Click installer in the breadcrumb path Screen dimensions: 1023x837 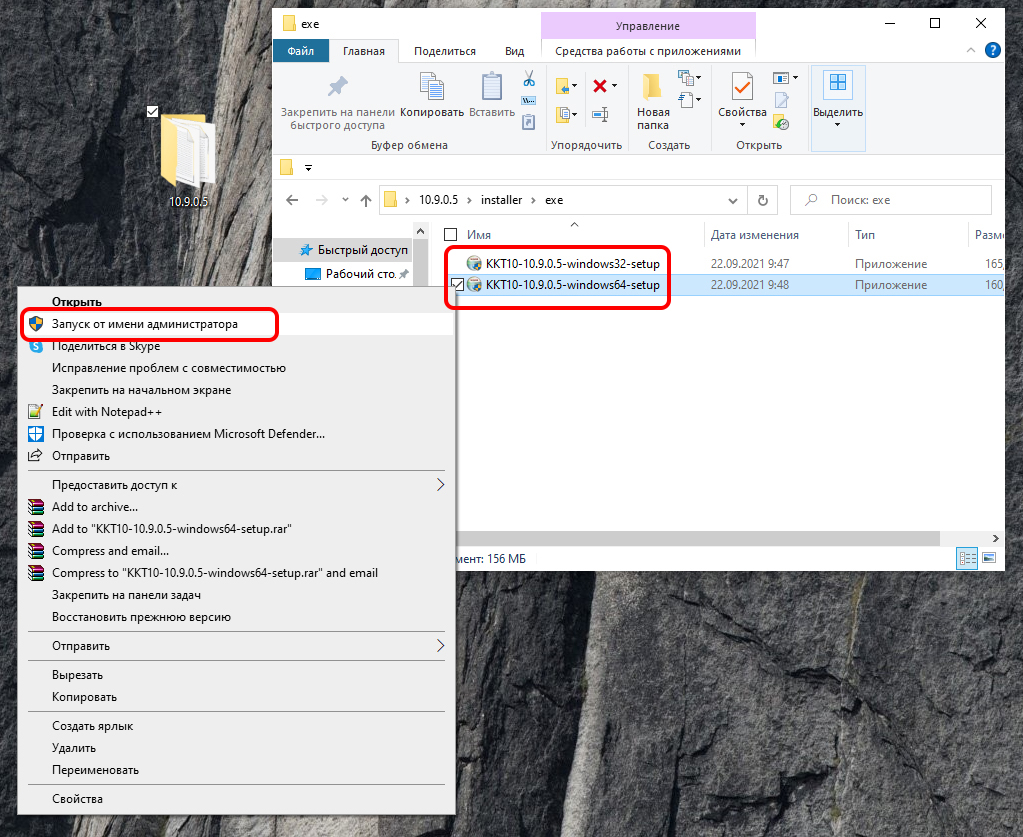501,200
